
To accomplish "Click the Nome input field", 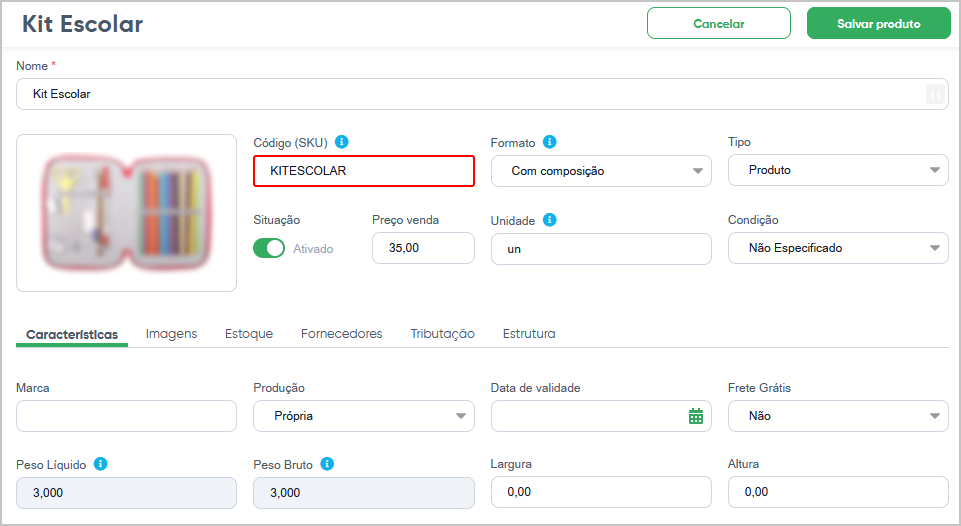I will click(482, 94).
